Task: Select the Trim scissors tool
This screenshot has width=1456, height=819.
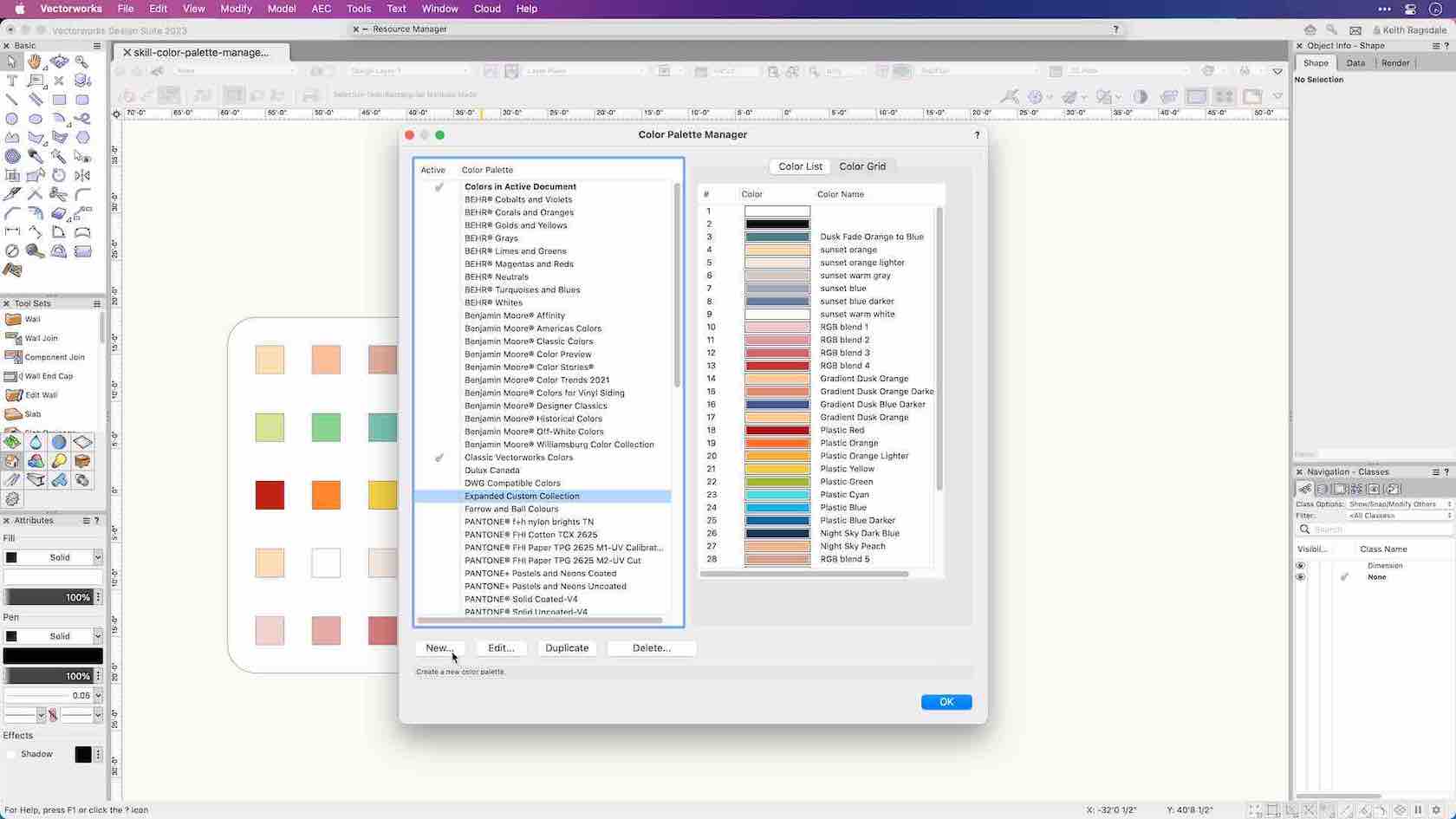Action: click(59, 195)
